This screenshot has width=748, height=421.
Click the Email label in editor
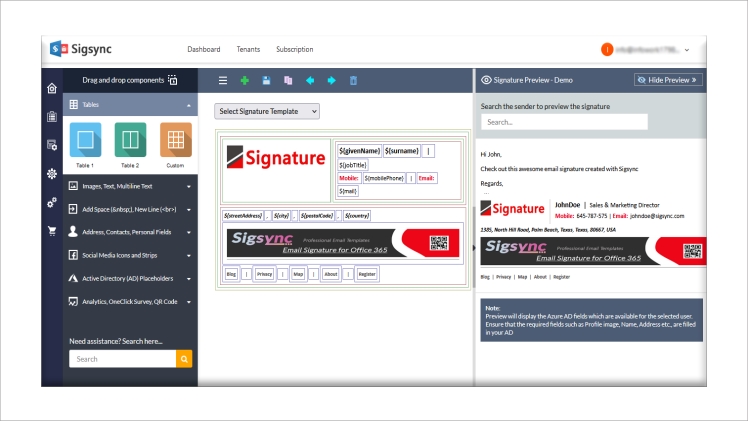pos(426,178)
